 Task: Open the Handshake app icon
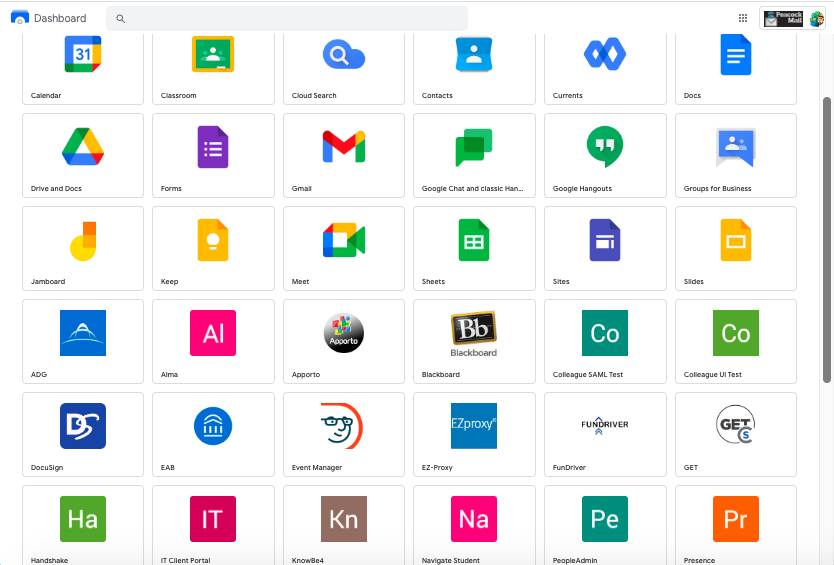click(x=82, y=519)
